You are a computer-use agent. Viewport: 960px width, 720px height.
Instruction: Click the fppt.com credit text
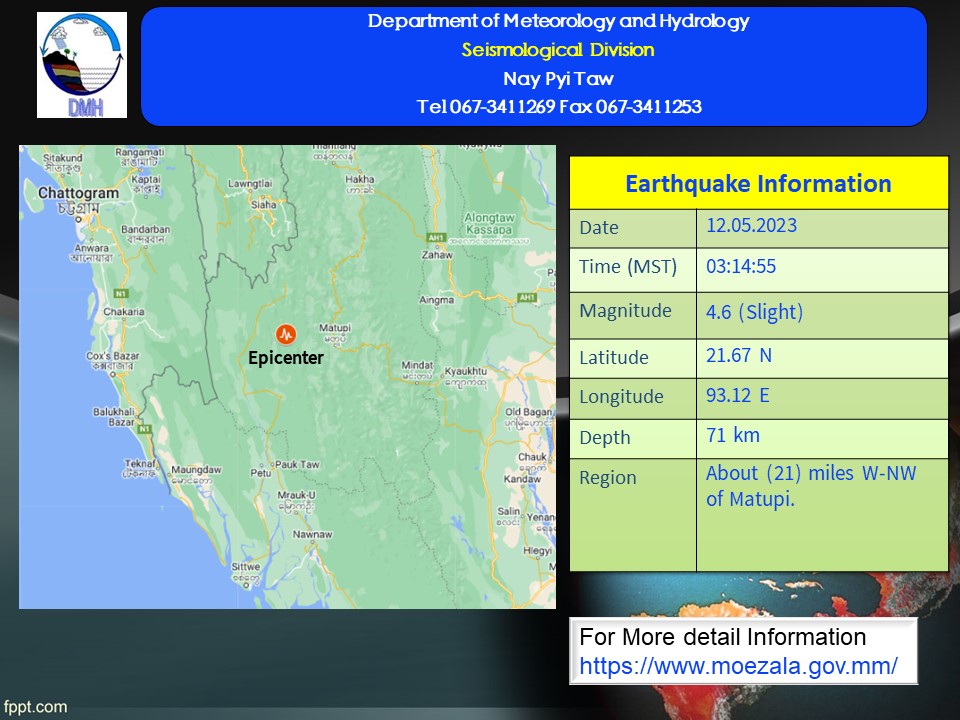[x=35, y=706]
